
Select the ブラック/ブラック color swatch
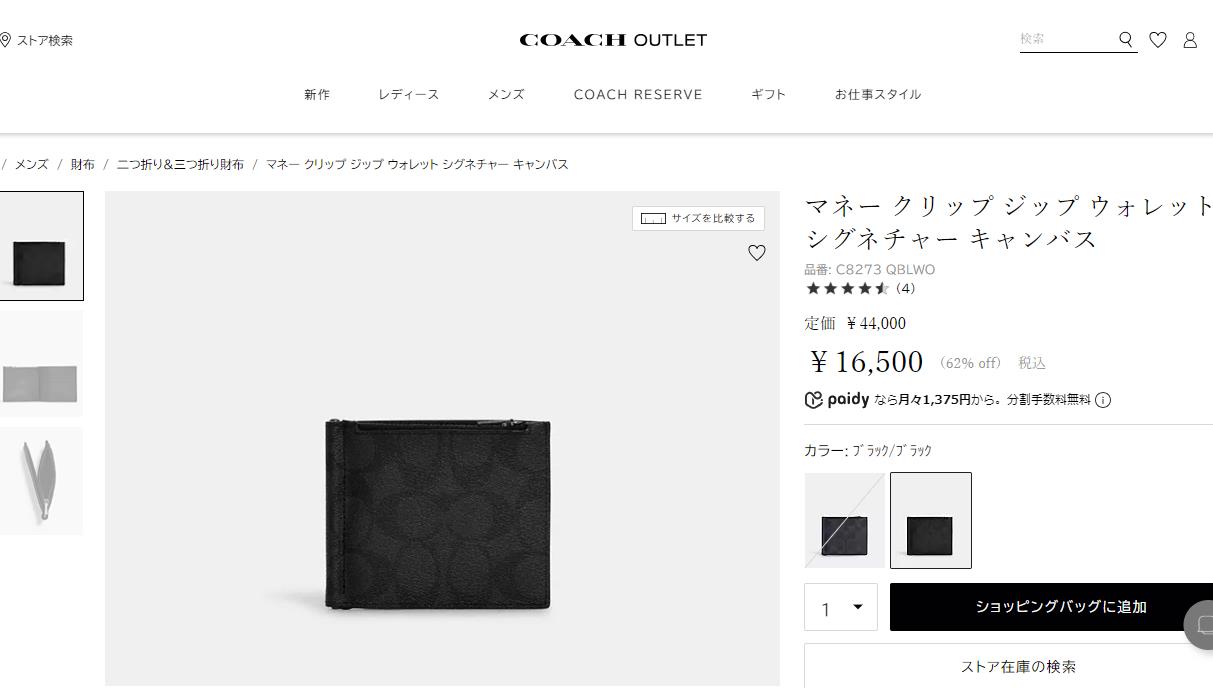(931, 520)
